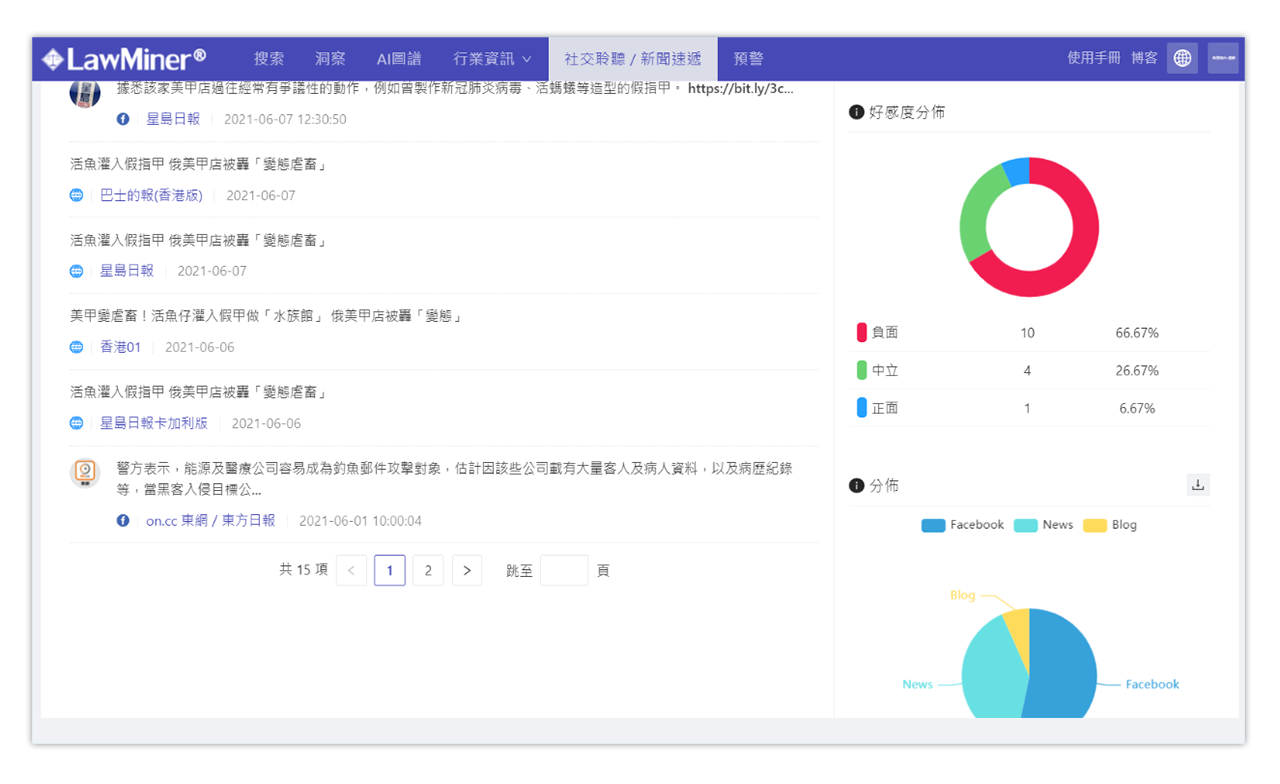This screenshot has width=1280, height=784.
Task: Click the info icon beside 好感度分佈
Action: 856,112
